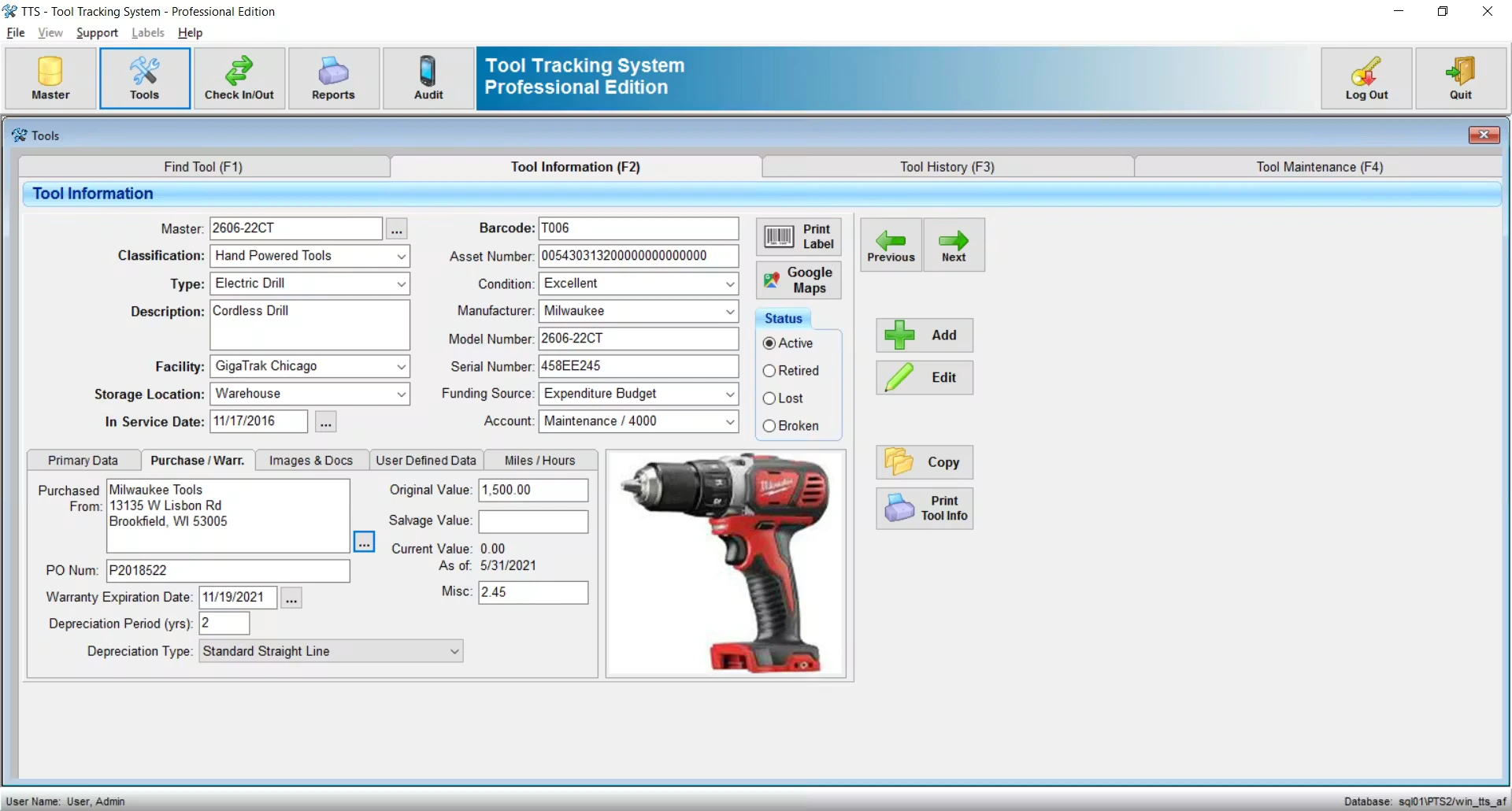This screenshot has width=1512, height=811.
Task: Switch to Miles / Hours subtab
Action: (x=540, y=461)
